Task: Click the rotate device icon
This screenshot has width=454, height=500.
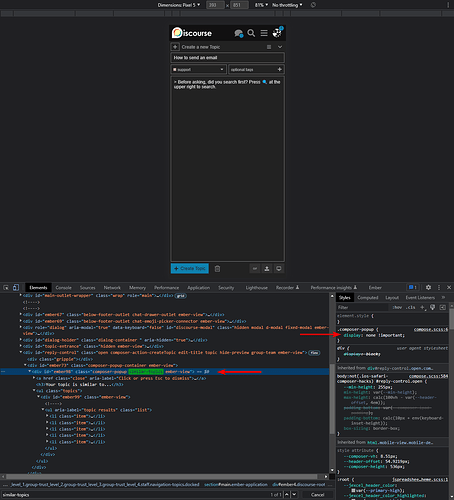Action: (x=313, y=5)
